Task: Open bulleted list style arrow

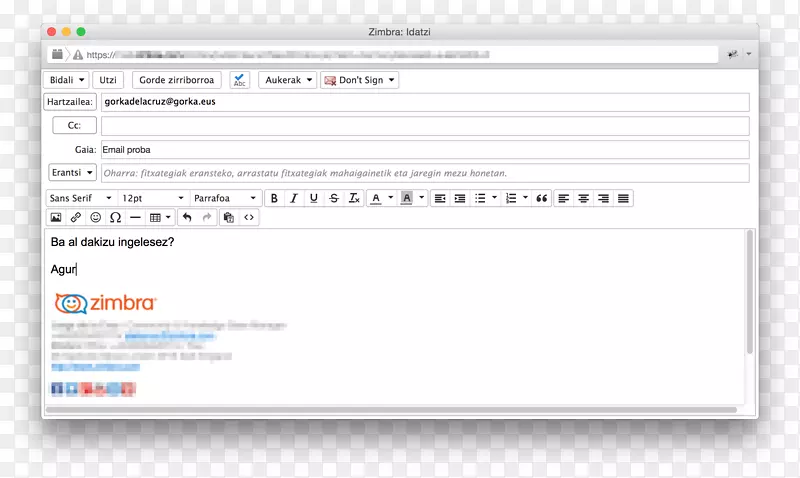Action: (x=494, y=197)
